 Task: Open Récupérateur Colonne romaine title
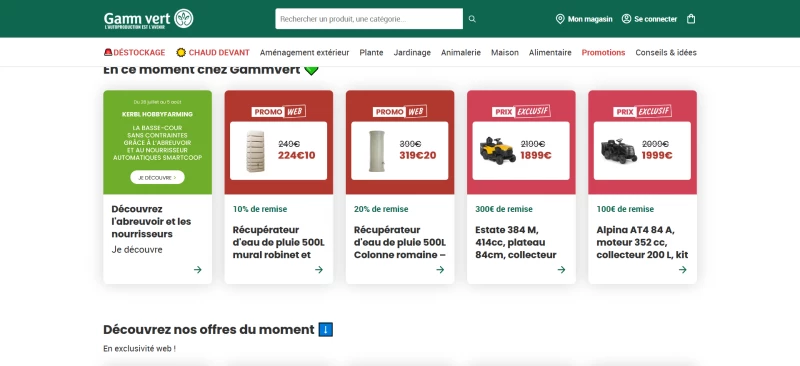[400, 242]
